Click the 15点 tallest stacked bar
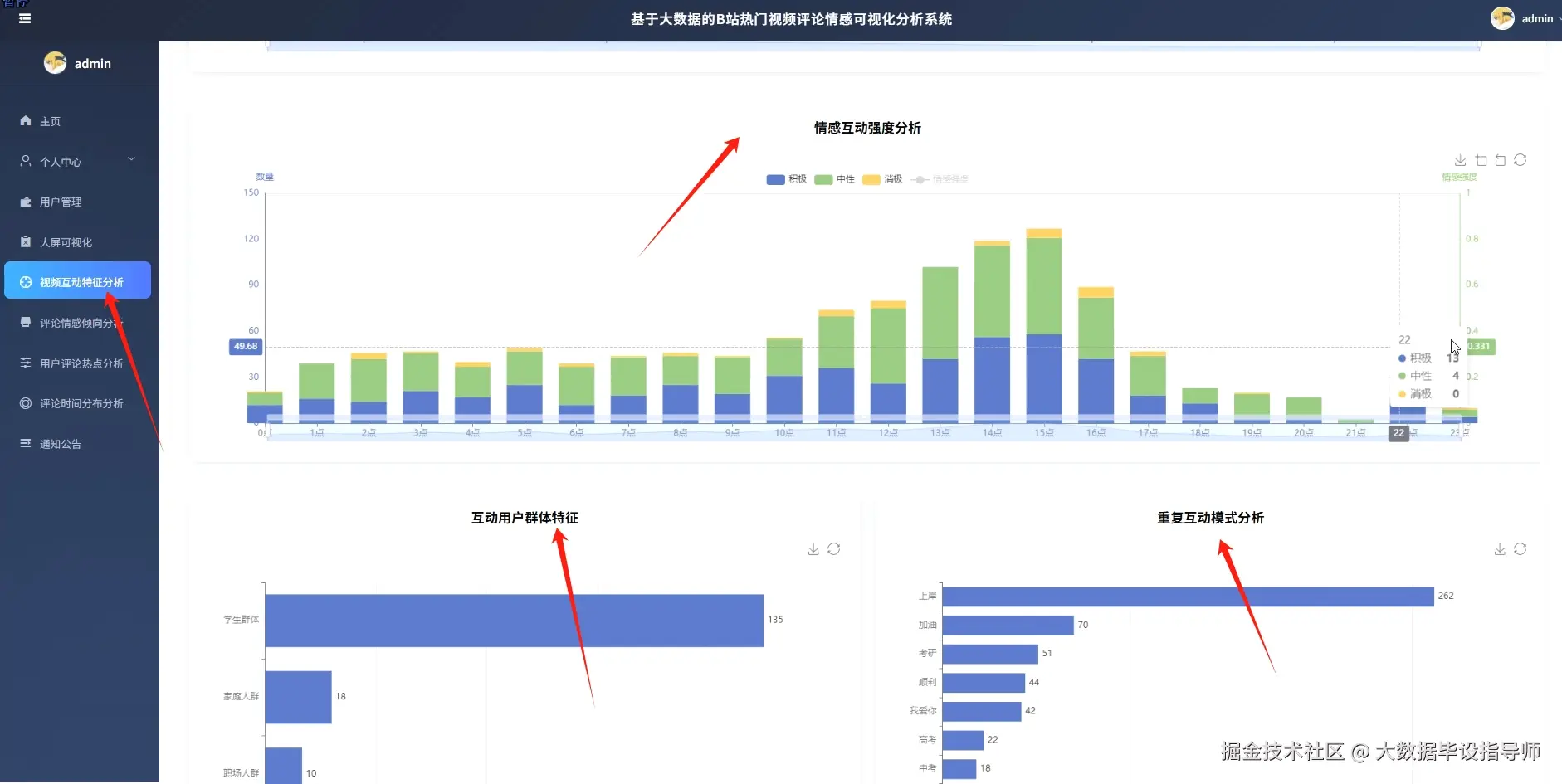Image resolution: width=1562 pixels, height=784 pixels. (x=1044, y=325)
